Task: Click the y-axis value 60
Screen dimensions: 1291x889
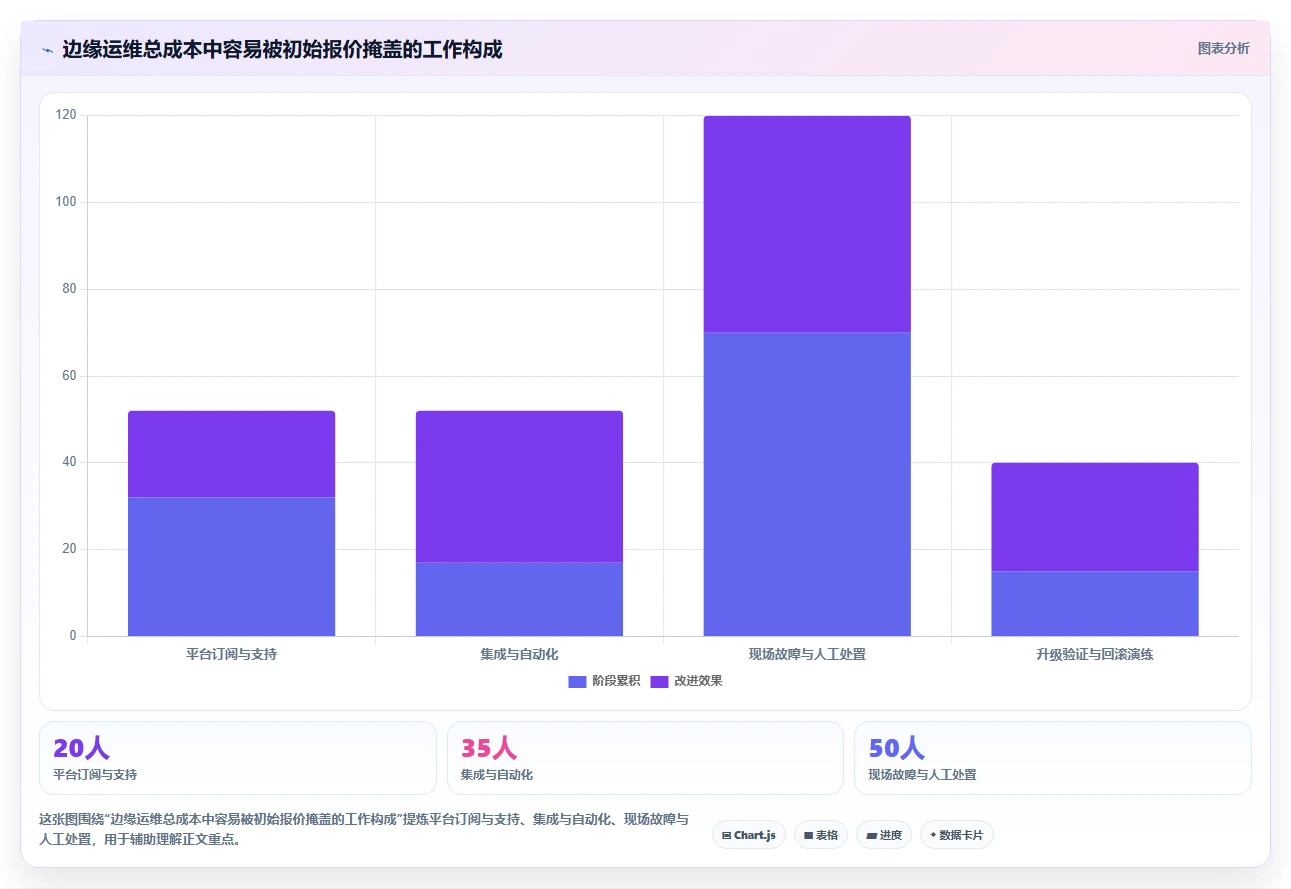Action: (69, 376)
